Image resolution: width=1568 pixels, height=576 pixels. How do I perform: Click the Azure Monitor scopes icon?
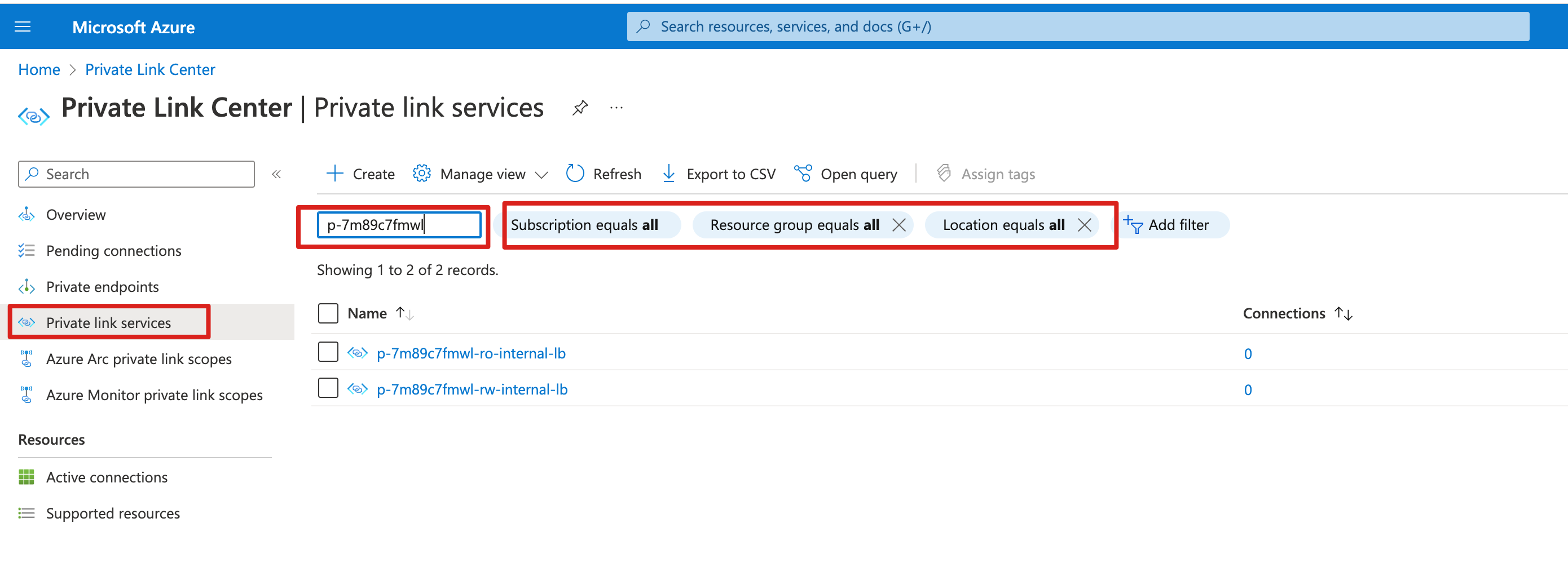click(x=27, y=395)
